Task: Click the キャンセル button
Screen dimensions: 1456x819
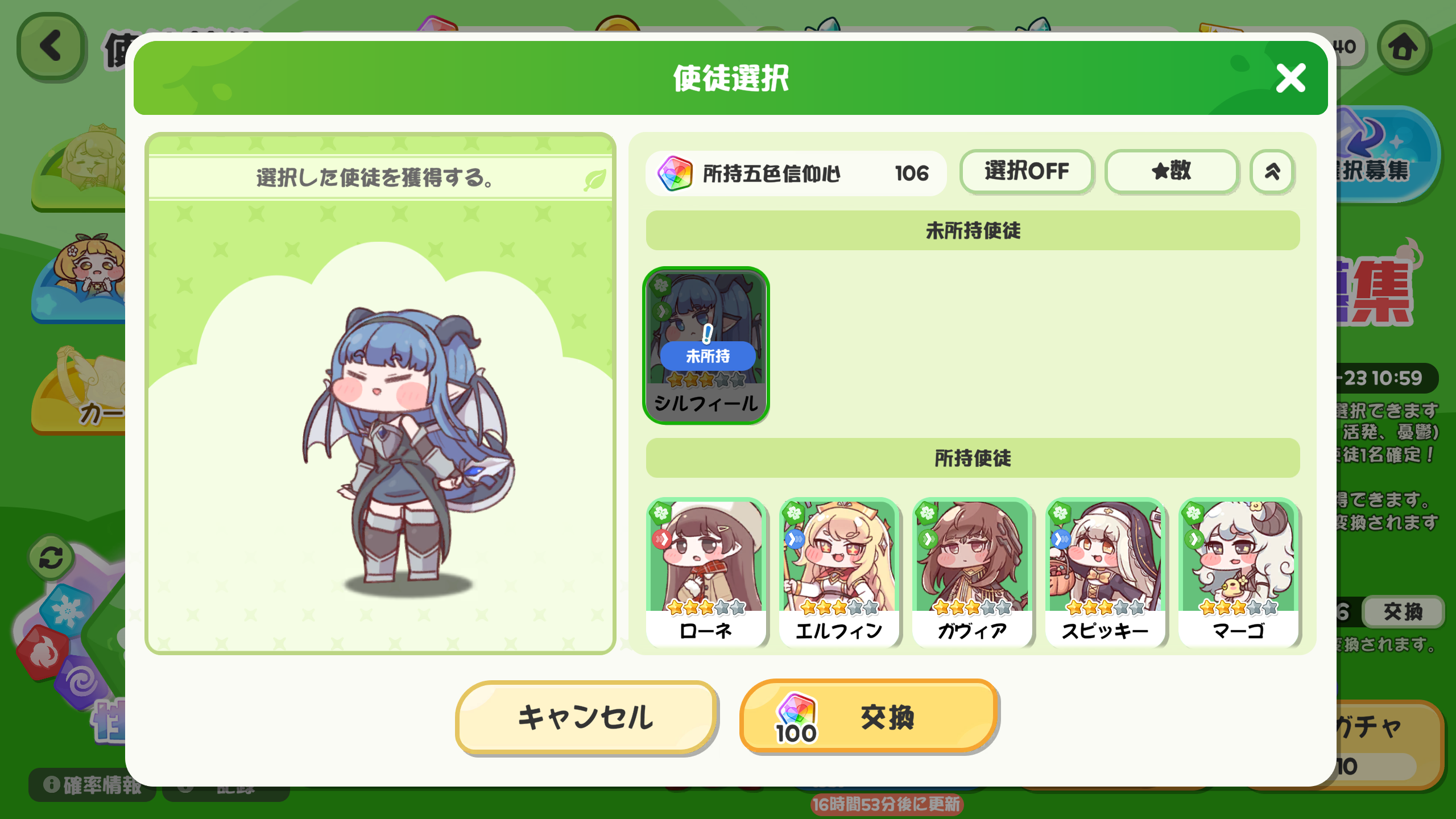Action: [586, 717]
